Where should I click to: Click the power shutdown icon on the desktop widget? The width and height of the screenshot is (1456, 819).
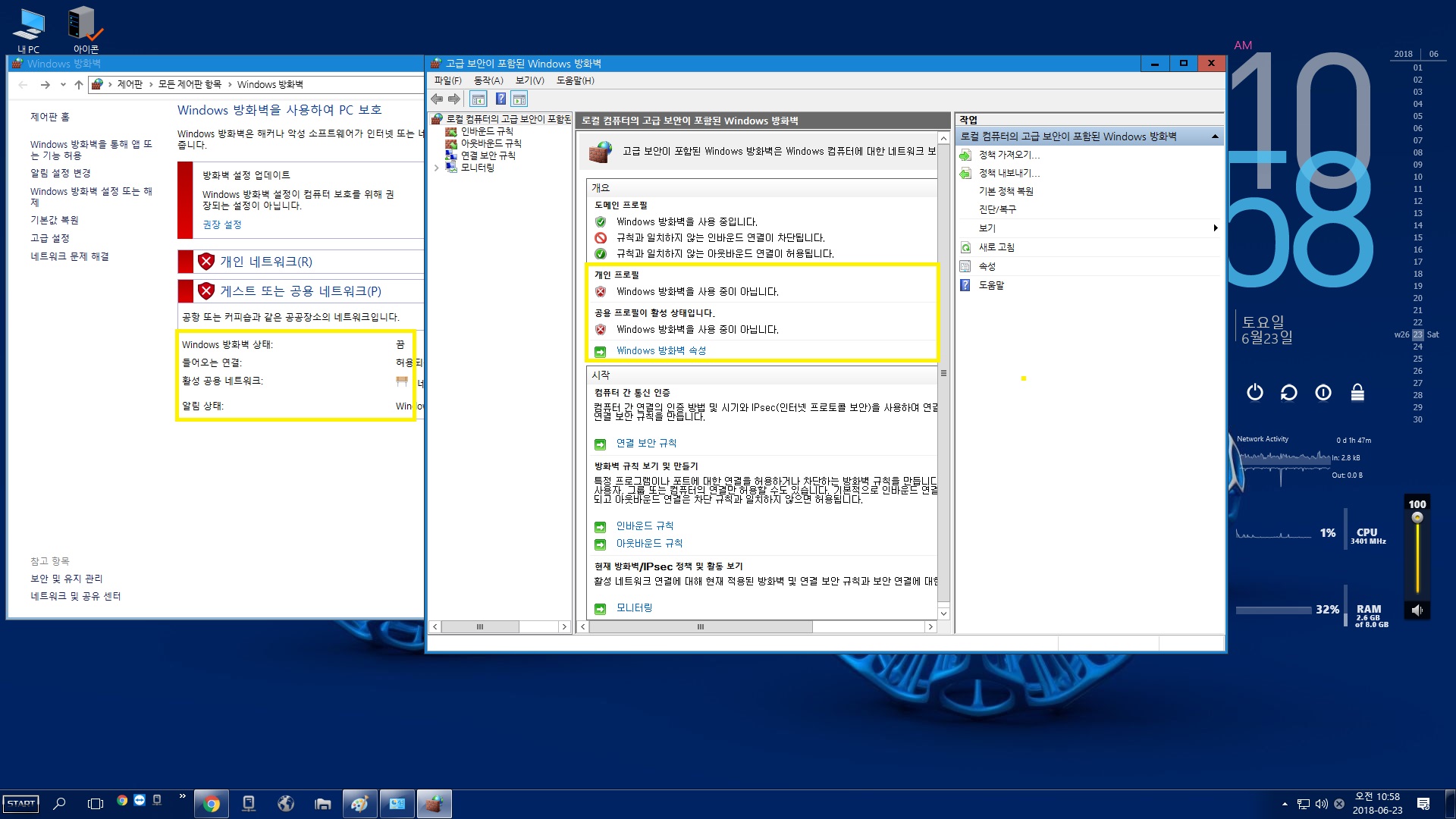click(x=1255, y=392)
